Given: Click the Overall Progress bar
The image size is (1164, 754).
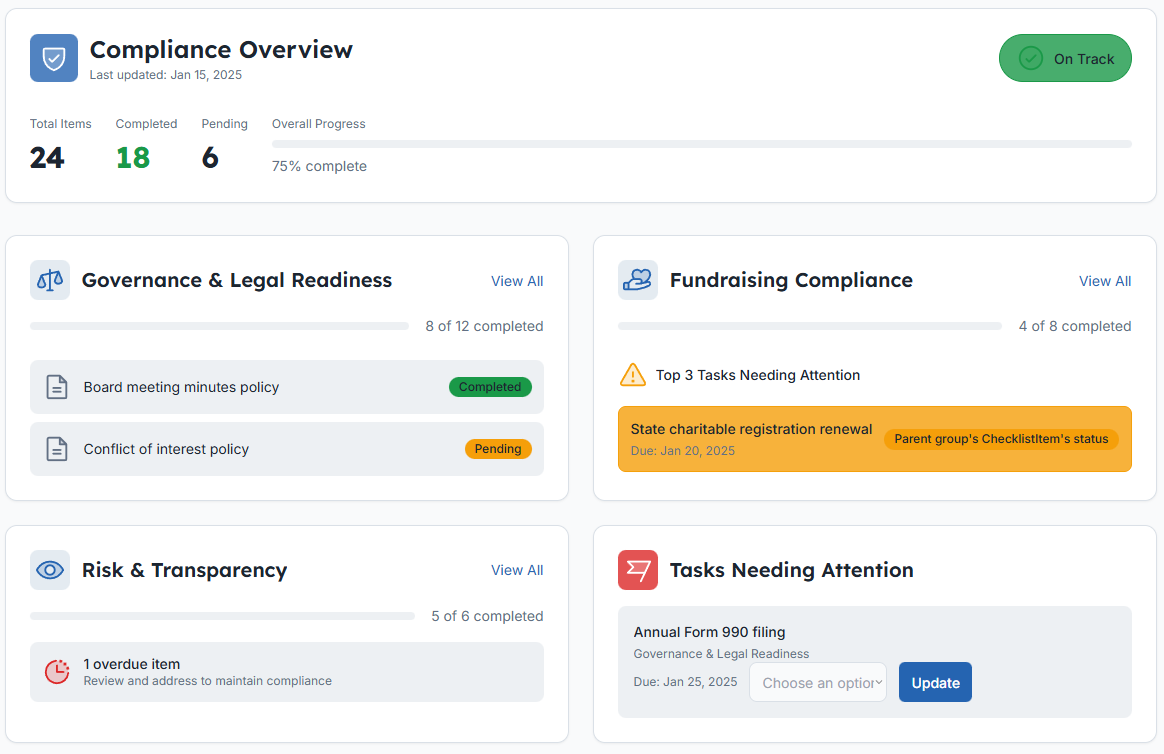Looking at the screenshot, I should click(x=701, y=144).
